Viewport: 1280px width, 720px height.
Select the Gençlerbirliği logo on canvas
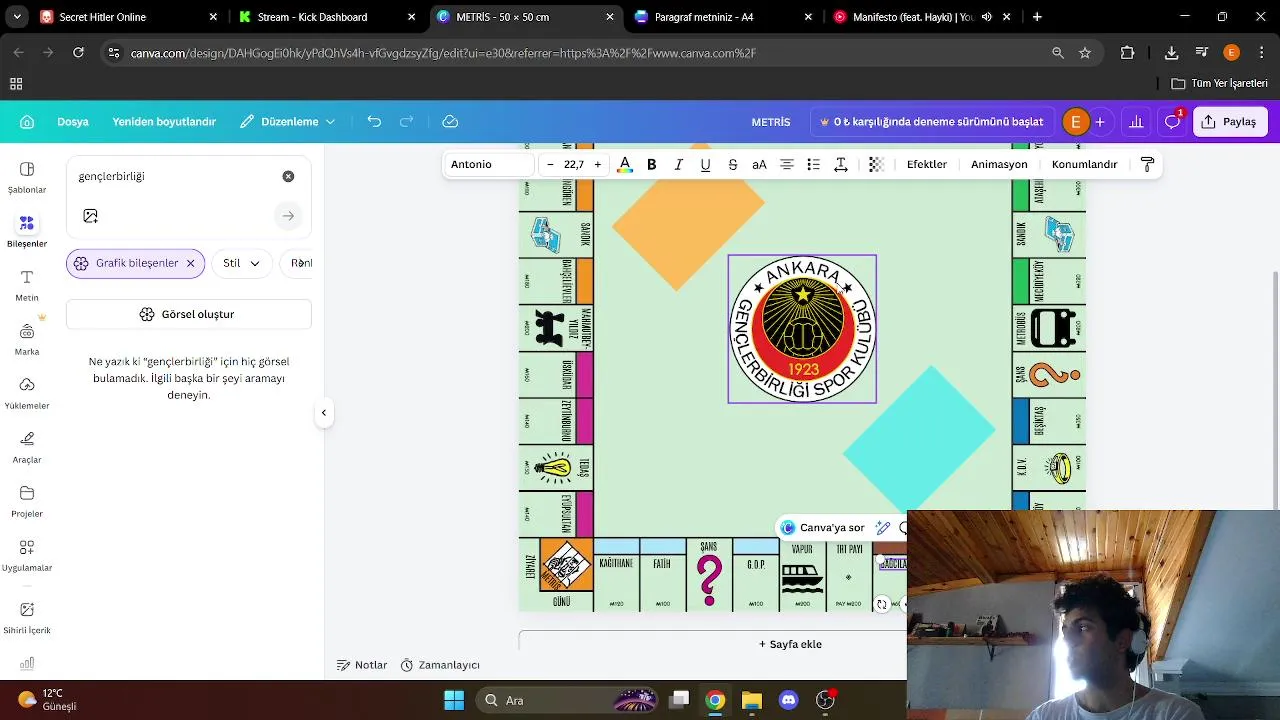point(803,329)
